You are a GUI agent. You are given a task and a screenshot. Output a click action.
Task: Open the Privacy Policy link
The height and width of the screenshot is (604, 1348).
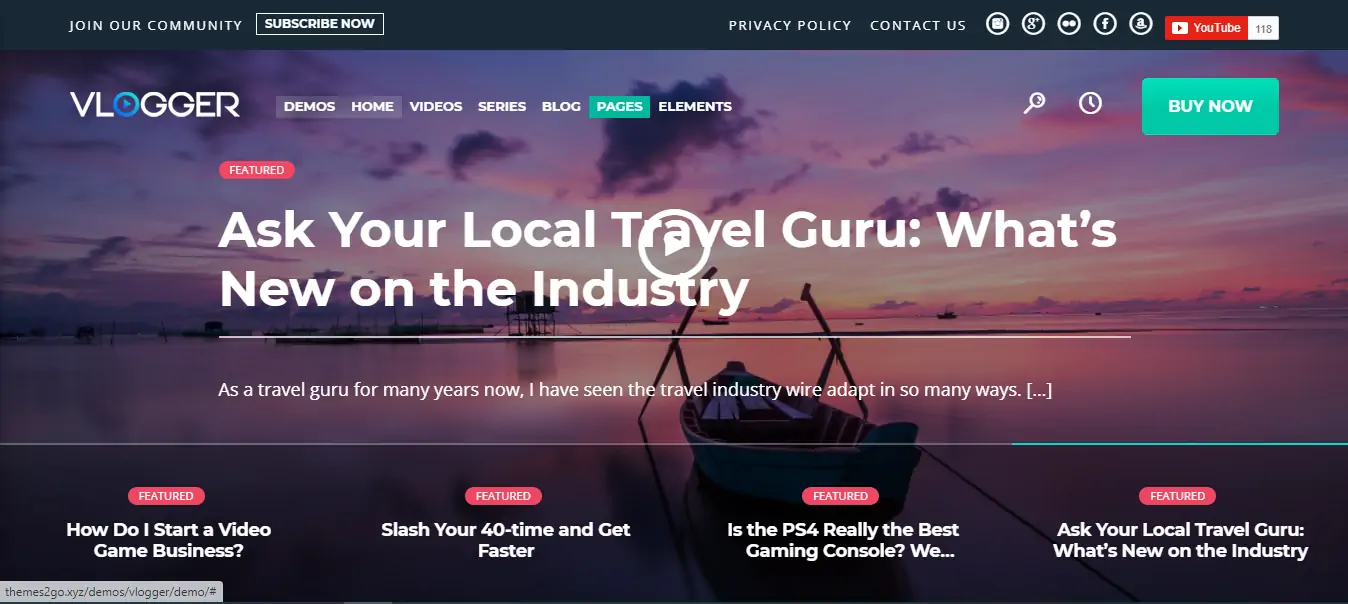click(x=790, y=25)
